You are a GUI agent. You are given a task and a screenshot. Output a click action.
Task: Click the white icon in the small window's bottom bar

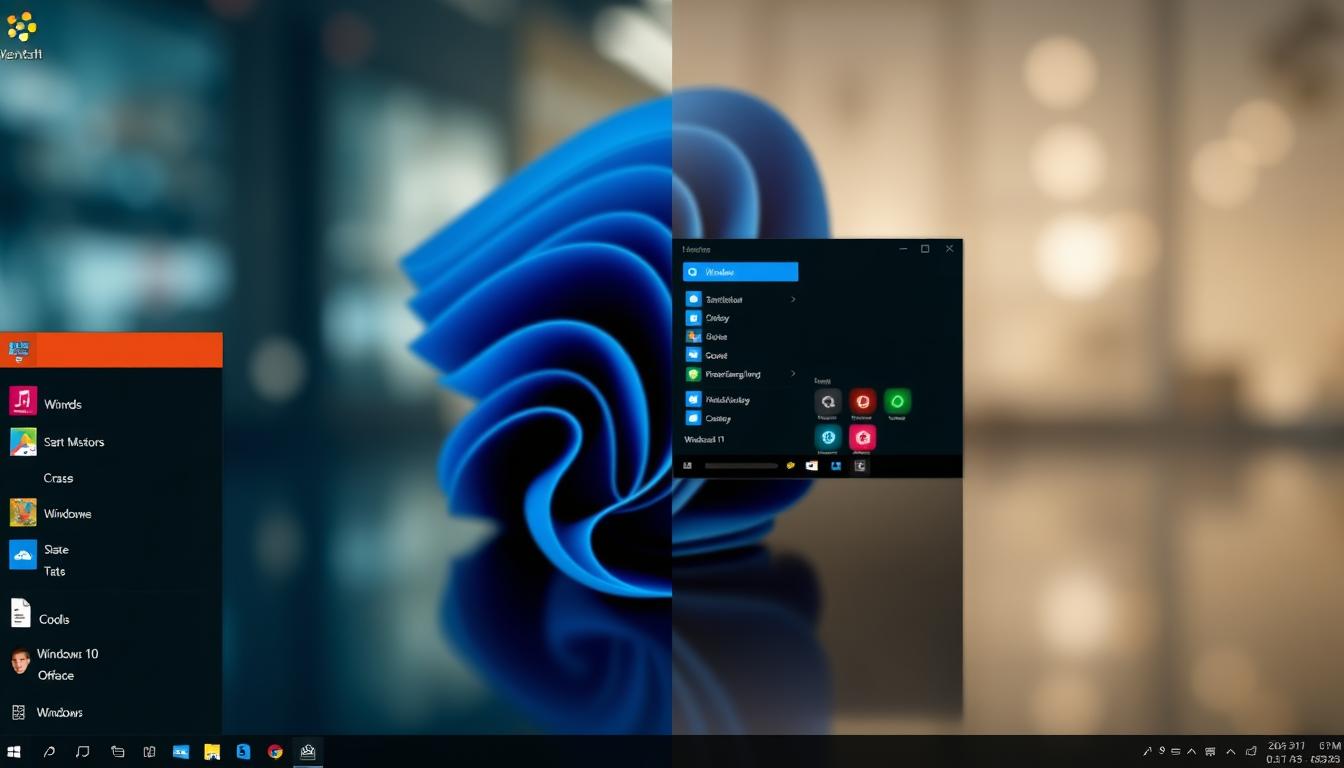tap(812, 466)
